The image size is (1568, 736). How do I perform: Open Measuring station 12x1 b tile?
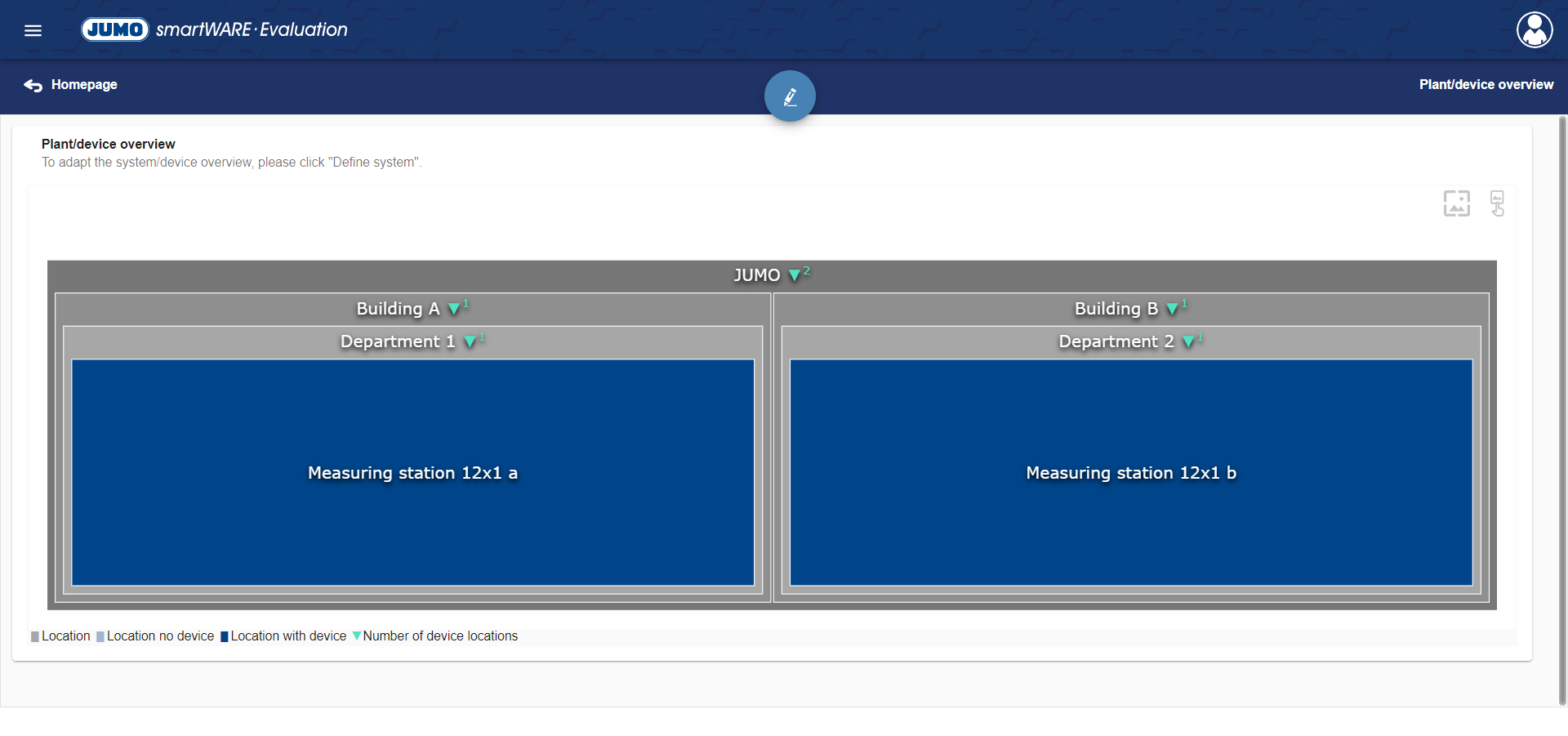(x=1131, y=473)
